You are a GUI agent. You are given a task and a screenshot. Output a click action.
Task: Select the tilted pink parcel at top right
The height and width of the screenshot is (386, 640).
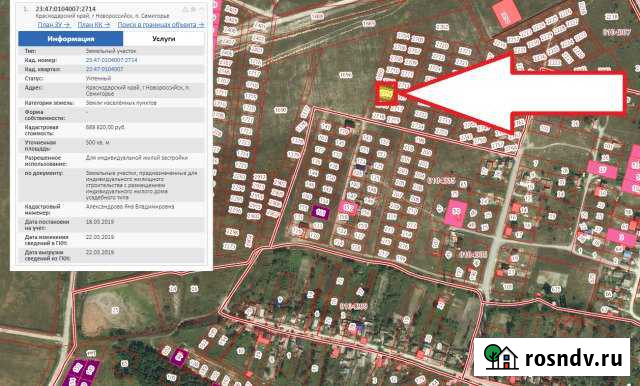click(507, 15)
